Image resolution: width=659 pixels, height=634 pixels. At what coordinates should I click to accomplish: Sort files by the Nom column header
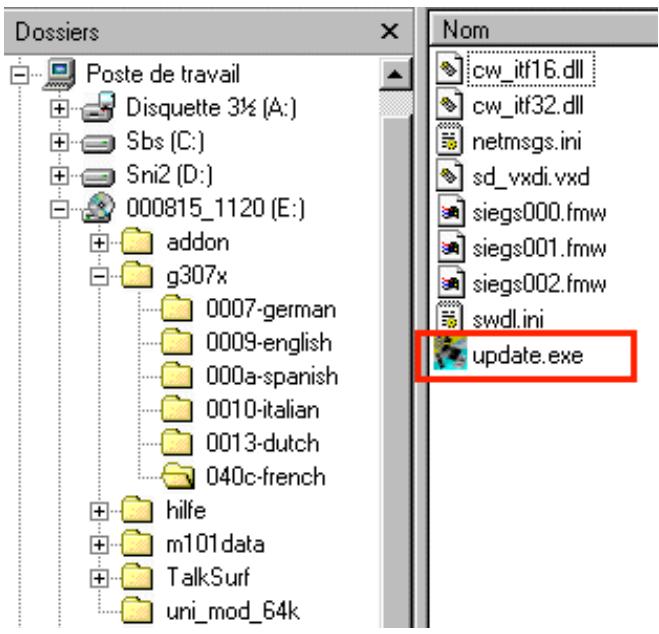[543, 30]
